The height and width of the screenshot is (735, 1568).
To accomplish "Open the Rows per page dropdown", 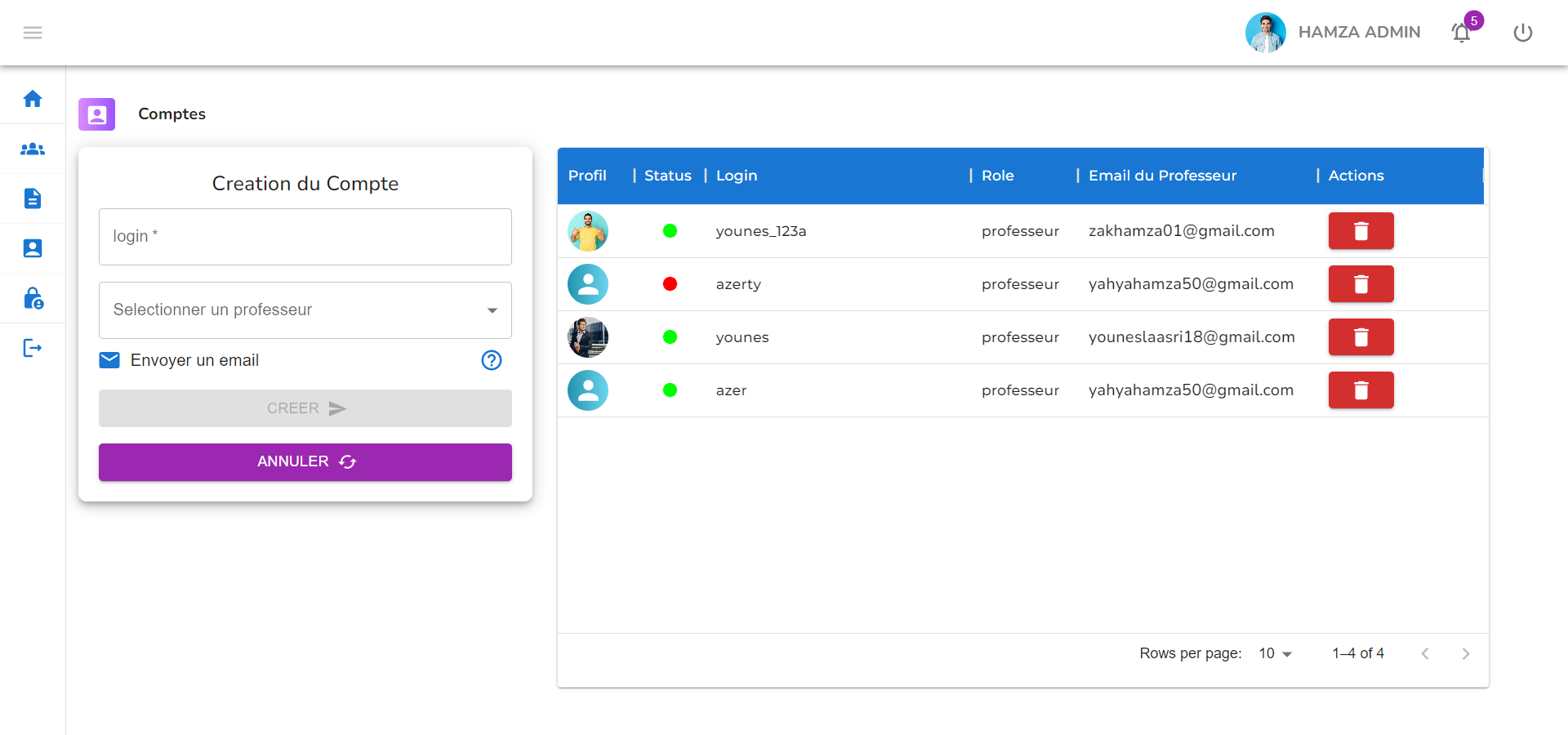I will (x=1275, y=653).
